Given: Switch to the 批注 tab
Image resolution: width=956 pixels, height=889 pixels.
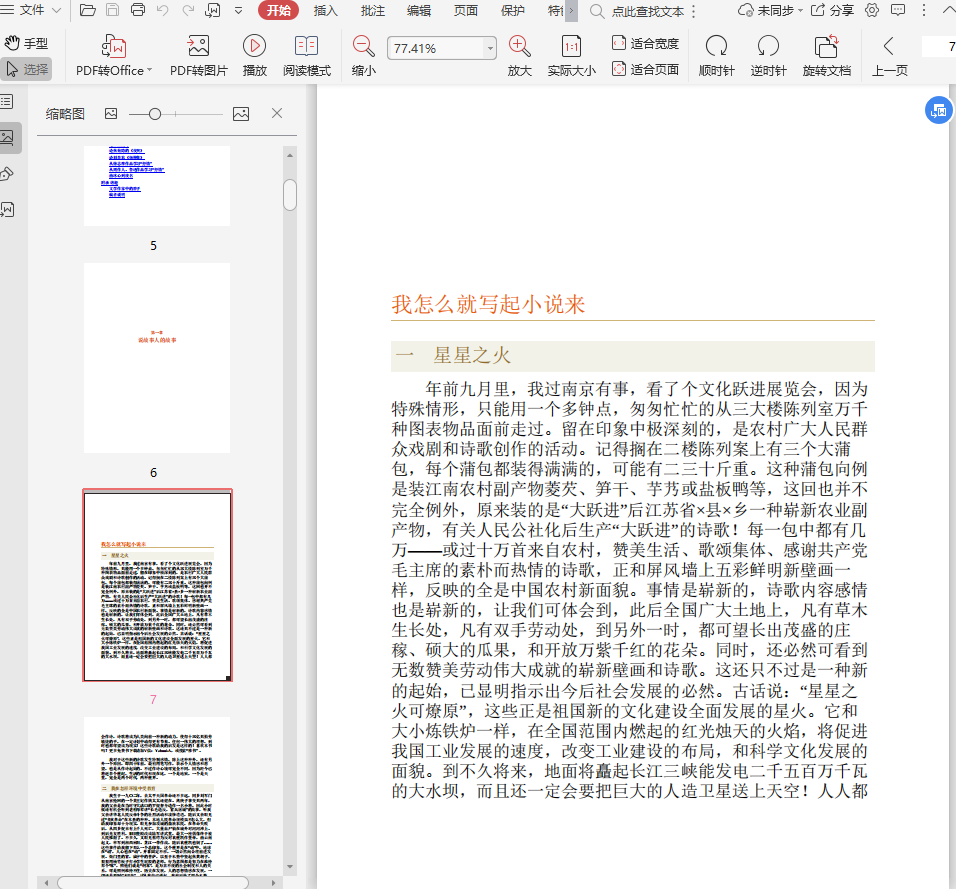Looking at the screenshot, I should pos(373,10).
